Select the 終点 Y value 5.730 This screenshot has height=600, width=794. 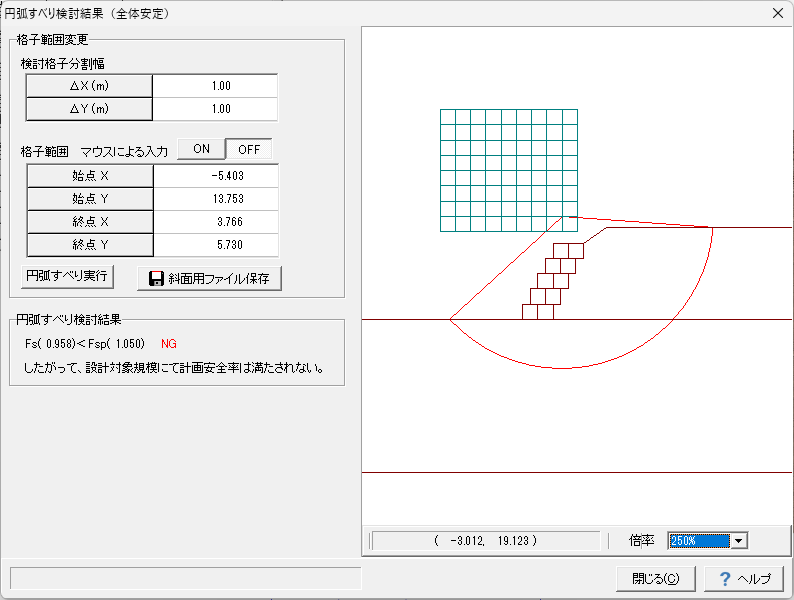pos(215,245)
